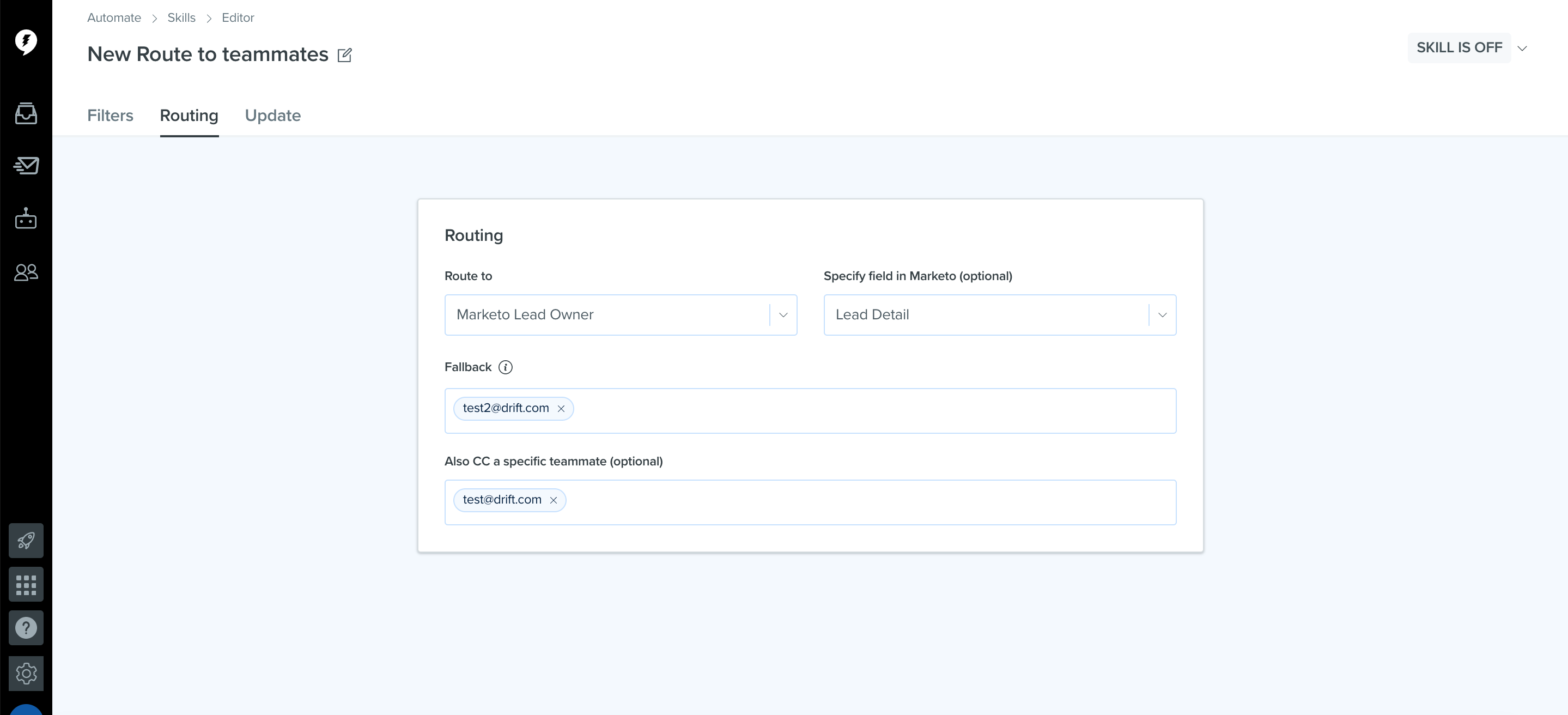Remove test@drift.com from CC field
Image resolution: width=1568 pixels, height=715 pixels.
click(554, 500)
